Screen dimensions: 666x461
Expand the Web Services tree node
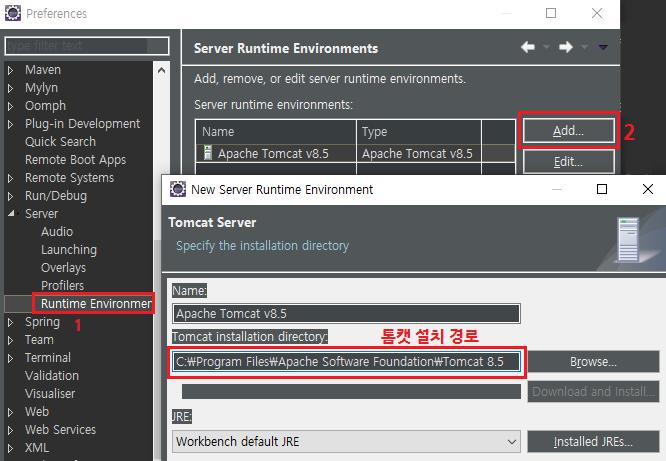pos(11,430)
